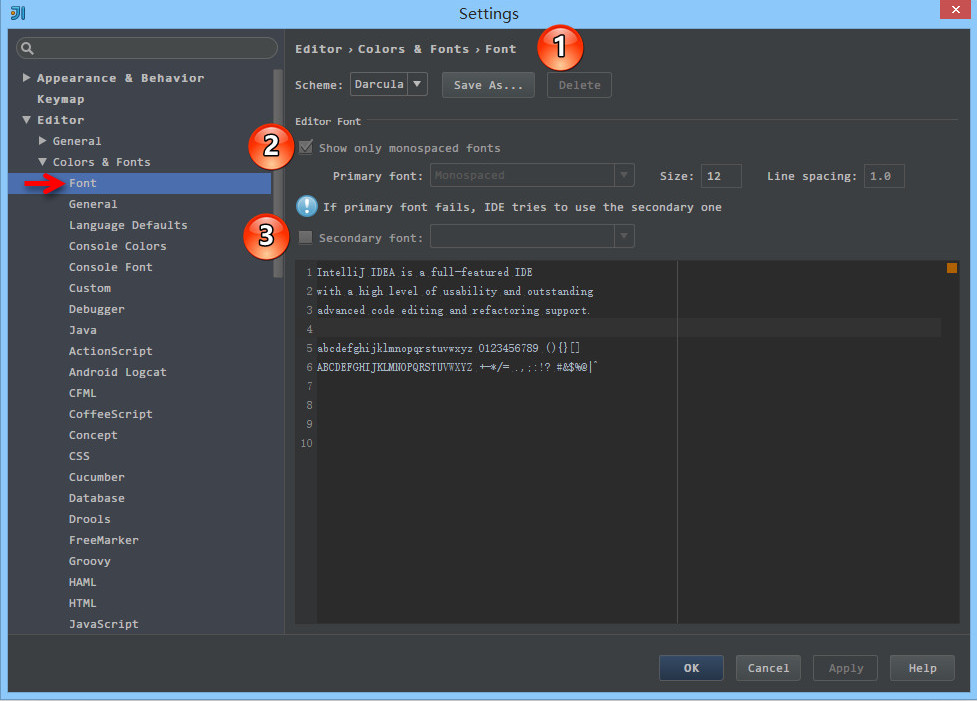Open Language Defaults settings page
This screenshot has height=701, width=977.
click(x=127, y=225)
